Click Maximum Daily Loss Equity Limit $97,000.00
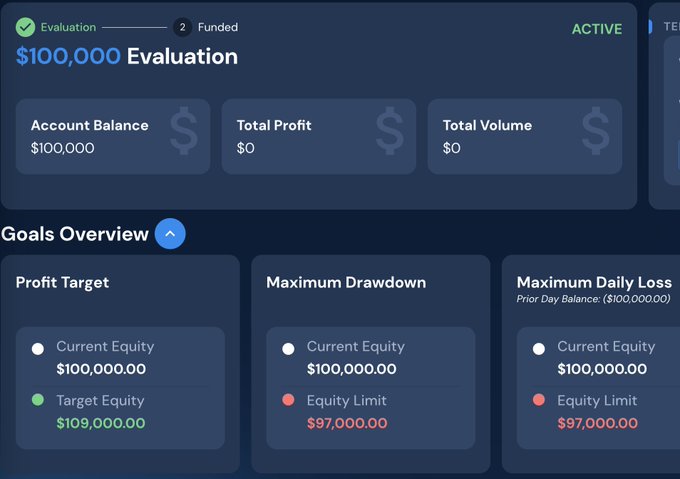 [598, 423]
